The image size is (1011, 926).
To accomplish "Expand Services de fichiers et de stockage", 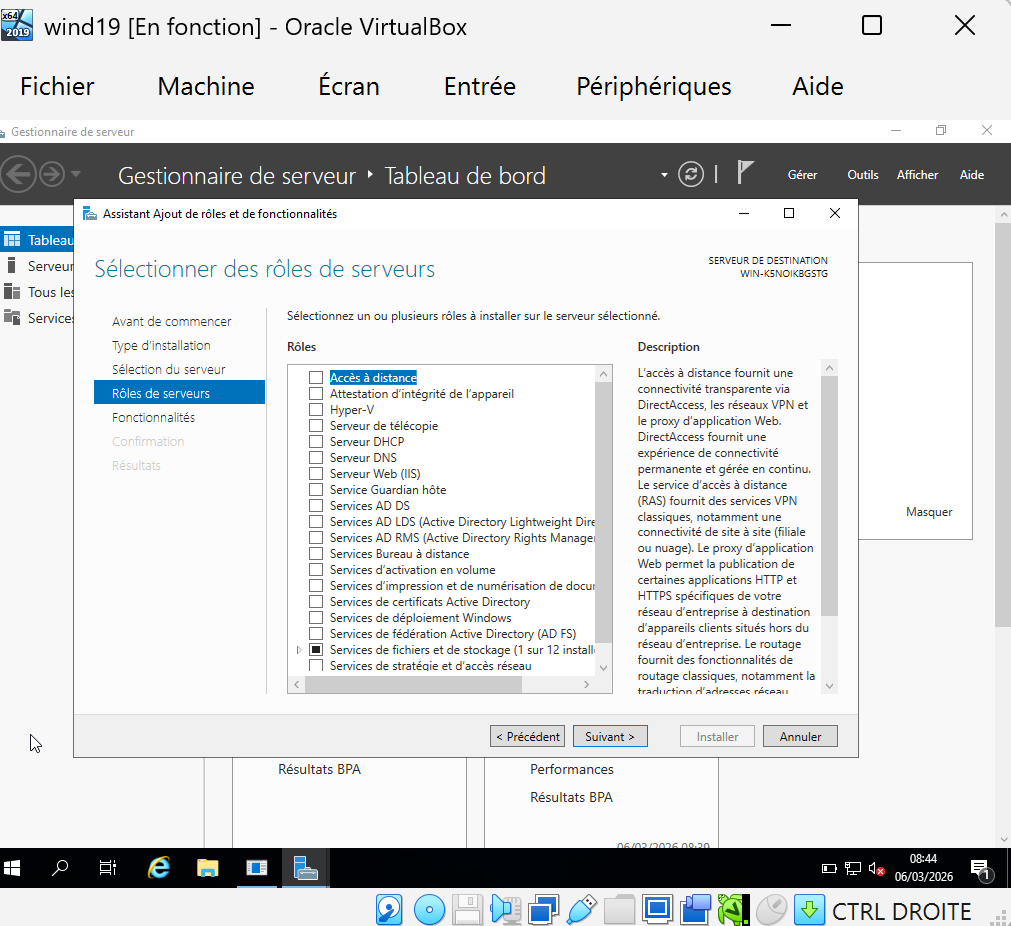I will pyautogui.click(x=299, y=650).
